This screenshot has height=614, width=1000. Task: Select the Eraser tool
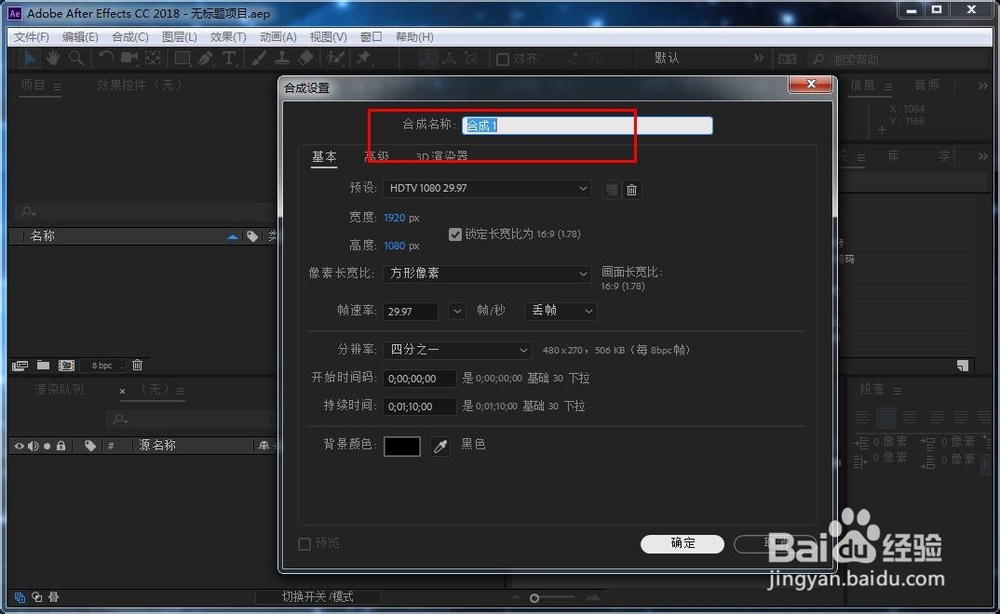305,59
